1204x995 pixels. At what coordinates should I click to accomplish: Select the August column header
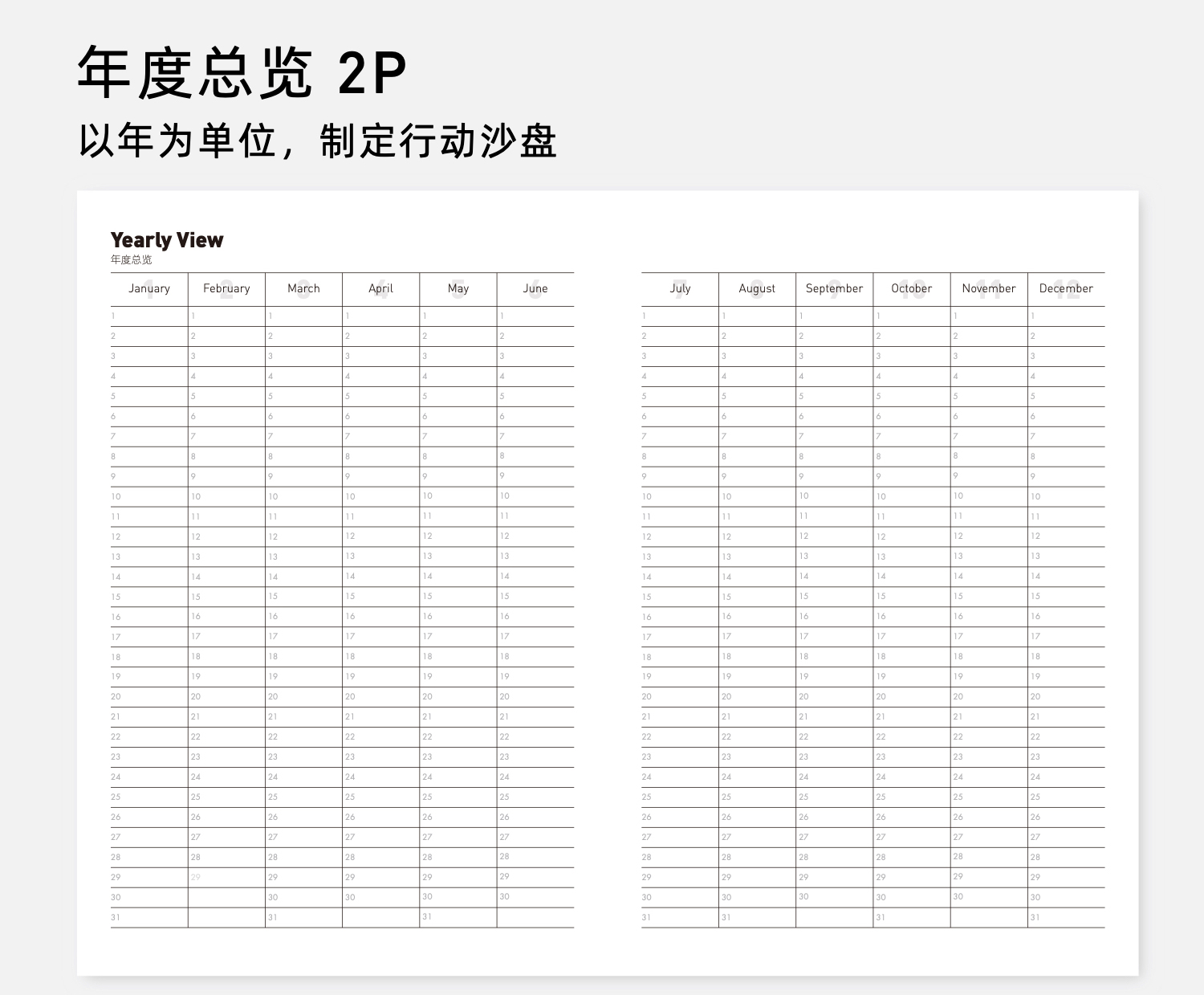pos(757,288)
